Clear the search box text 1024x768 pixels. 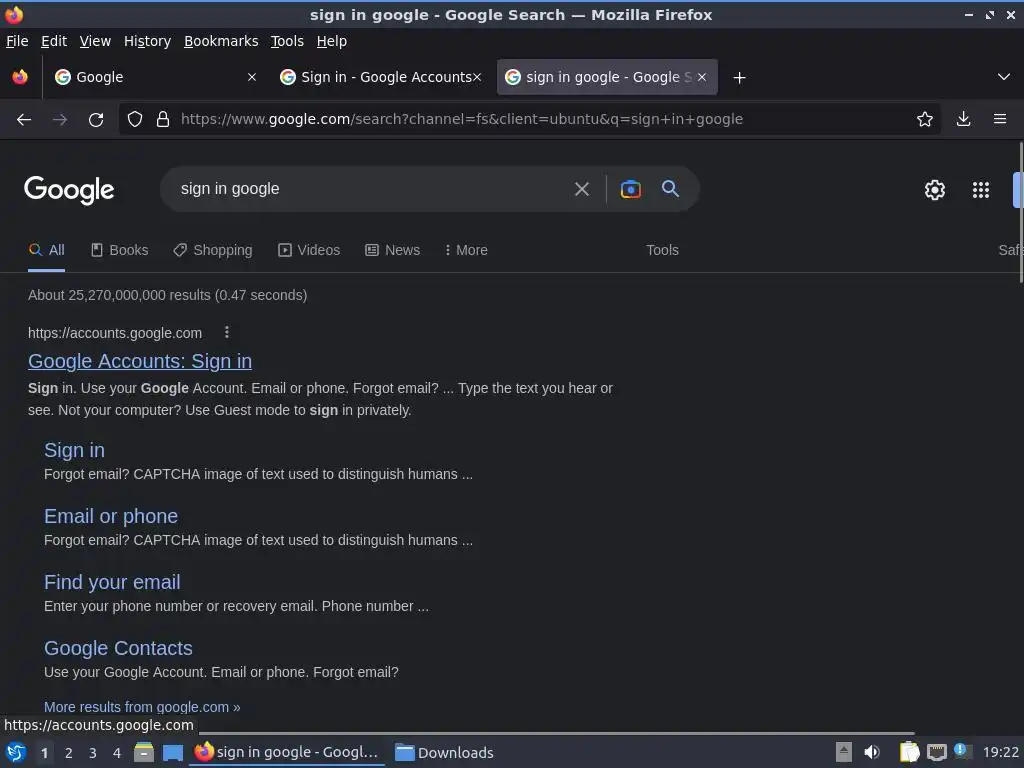(x=582, y=189)
